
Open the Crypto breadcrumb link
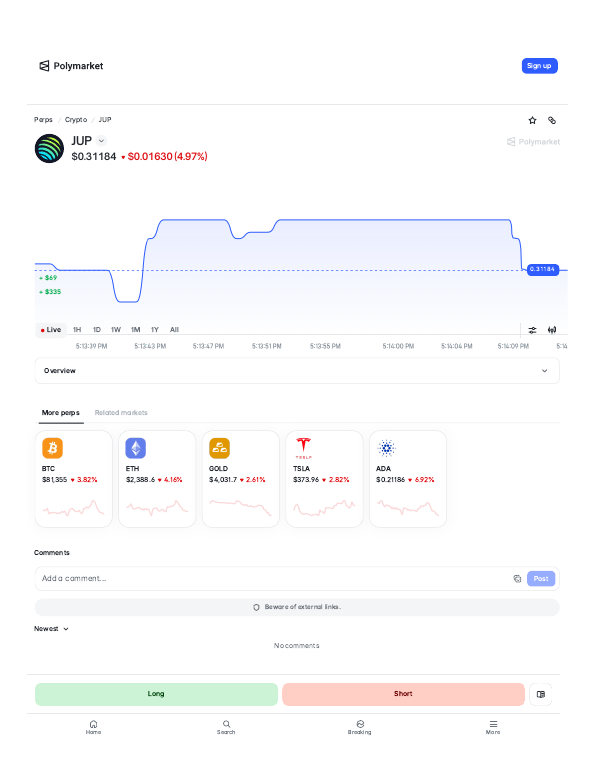pyautogui.click(x=76, y=120)
